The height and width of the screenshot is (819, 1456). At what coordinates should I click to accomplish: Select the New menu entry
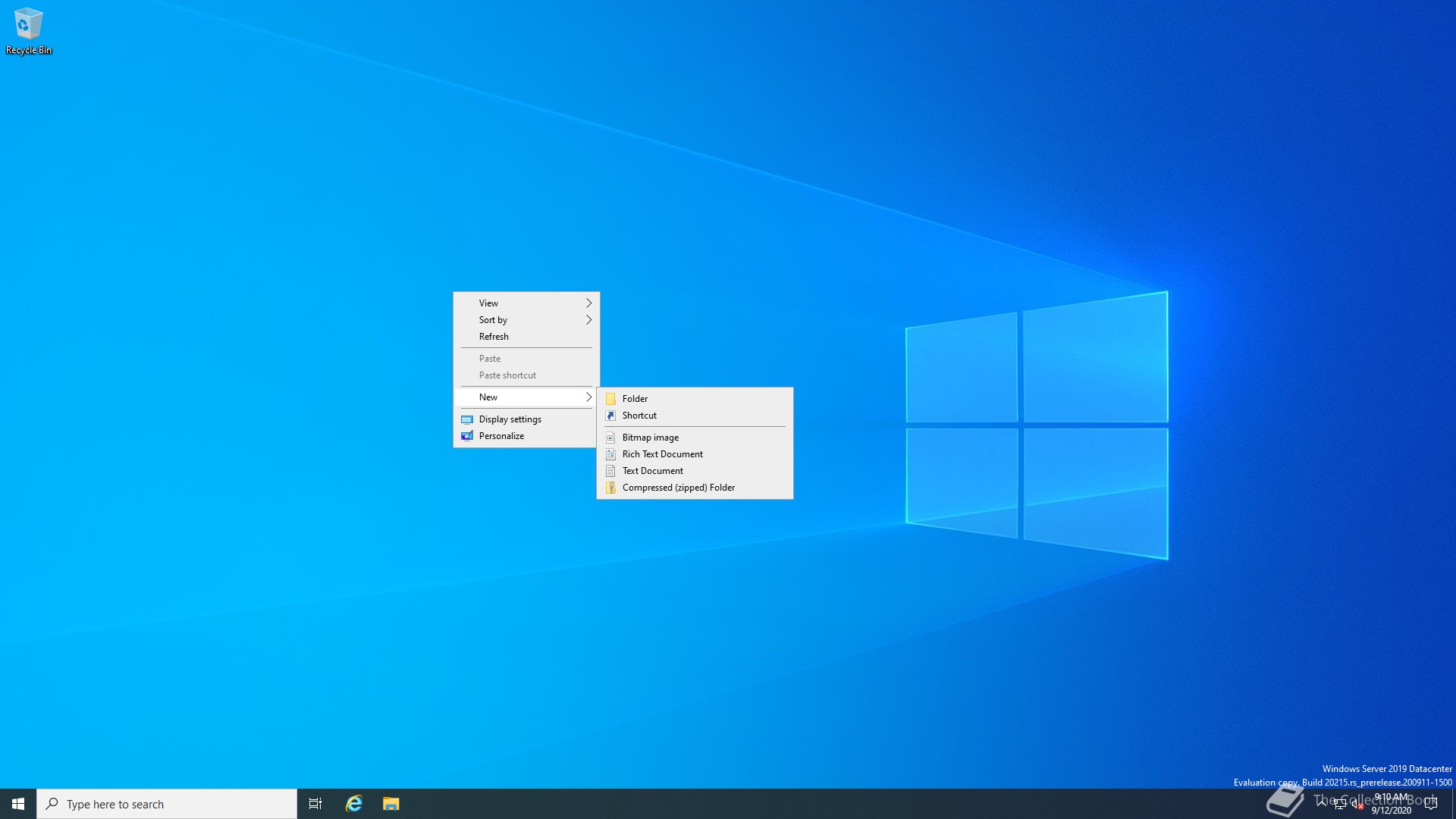(x=526, y=397)
